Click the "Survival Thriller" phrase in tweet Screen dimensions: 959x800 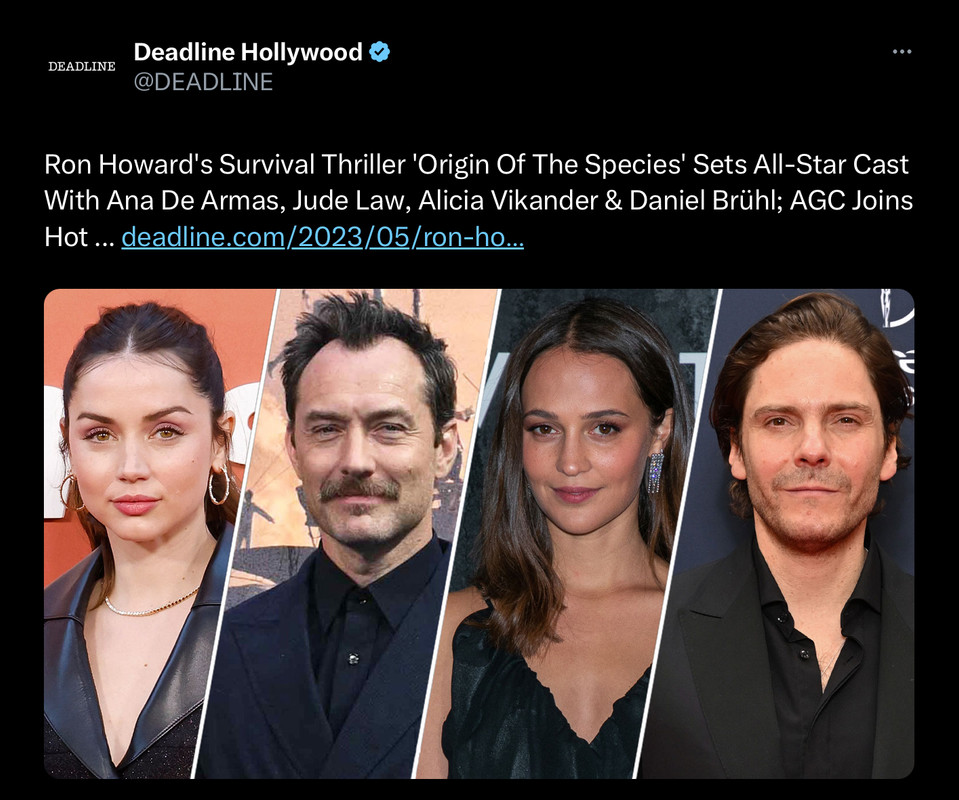pyautogui.click(x=313, y=165)
